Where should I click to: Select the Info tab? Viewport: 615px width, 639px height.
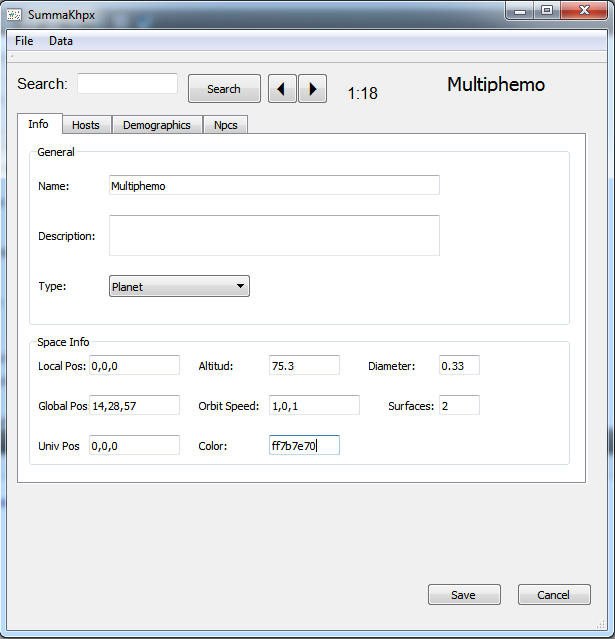click(x=39, y=123)
